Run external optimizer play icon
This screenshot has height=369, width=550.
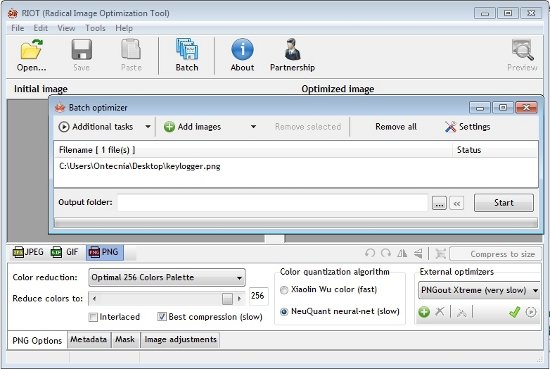pyautogui.click(x=531, y=312)
